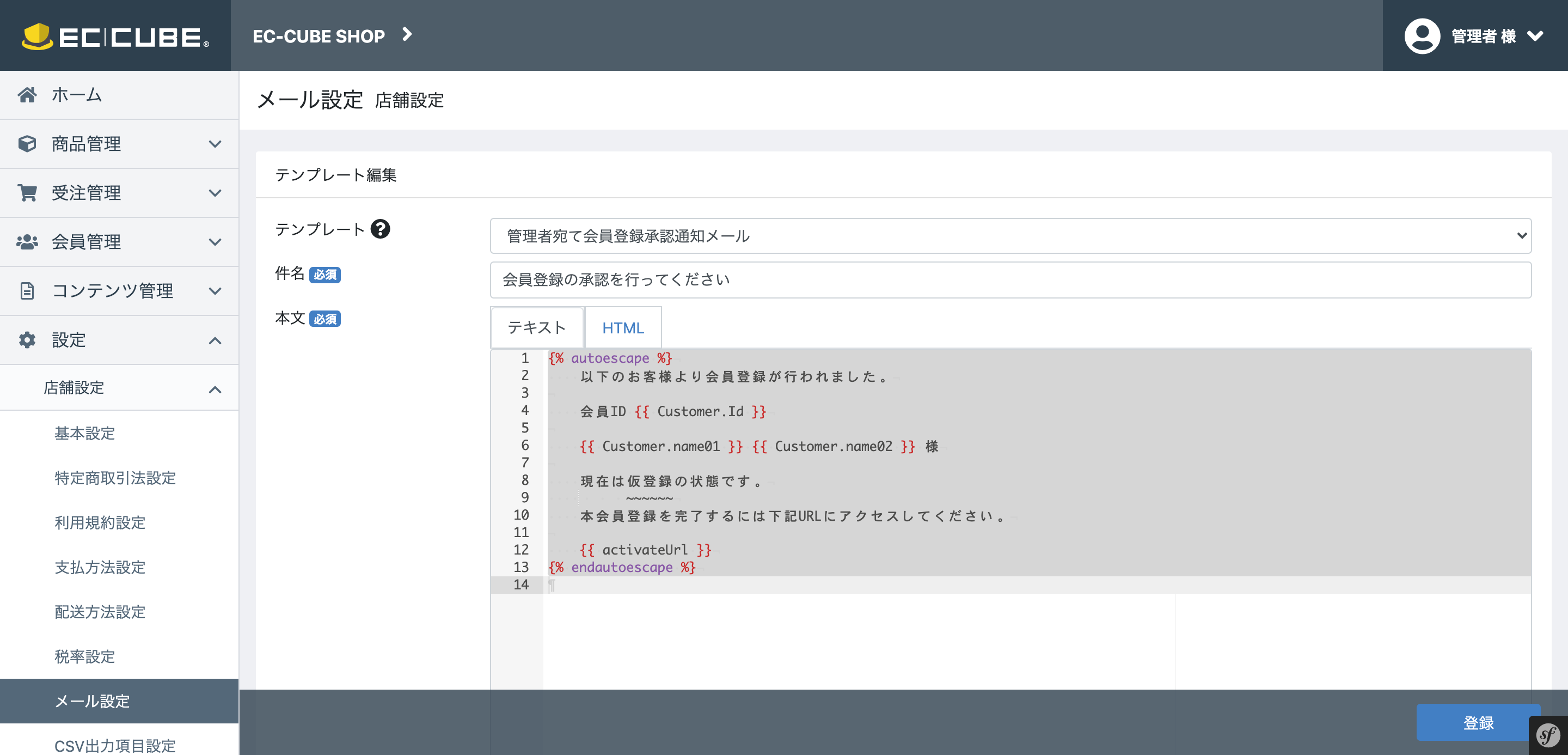Click the member management people icon
1568x755 pixels.
pos(27,242)
